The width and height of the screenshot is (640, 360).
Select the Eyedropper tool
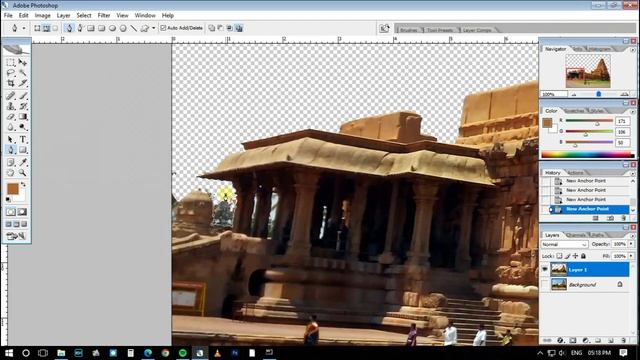(23, 162)
